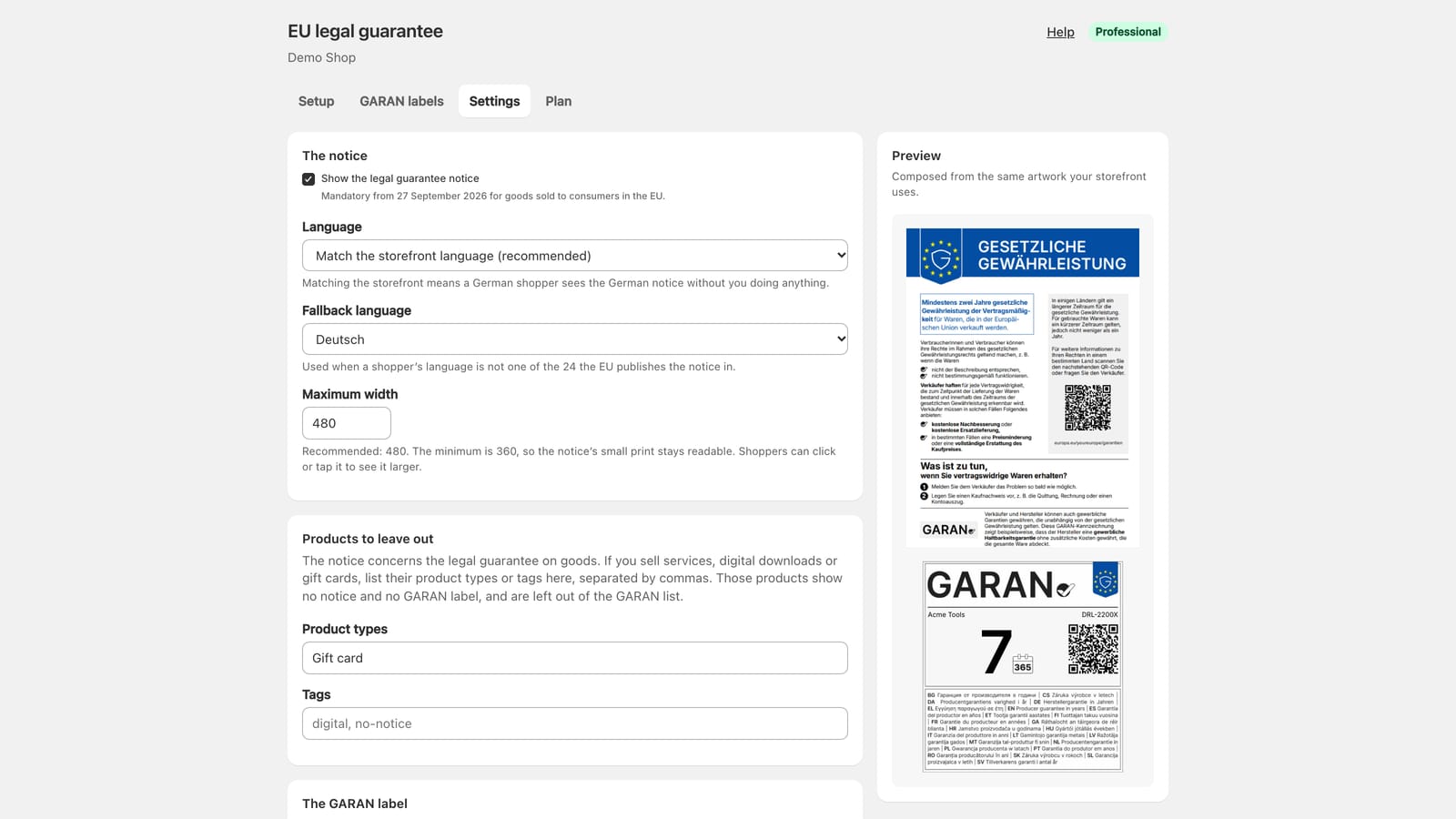Click the 'Recommended: 480' helper text
Screen dimensions: 1456x819
[569, 459]
